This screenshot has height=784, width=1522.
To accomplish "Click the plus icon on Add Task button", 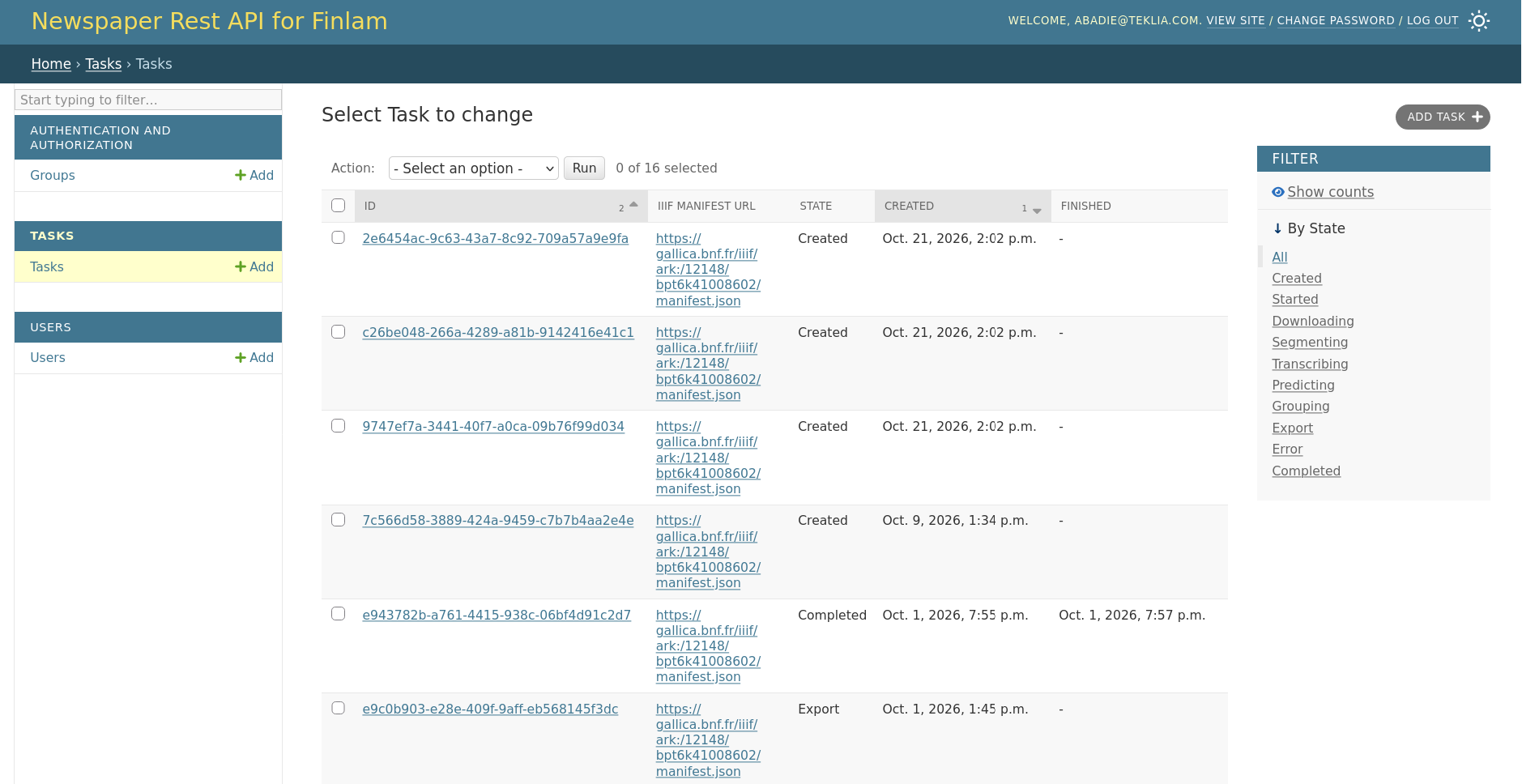I will [x=1477, y=117].
